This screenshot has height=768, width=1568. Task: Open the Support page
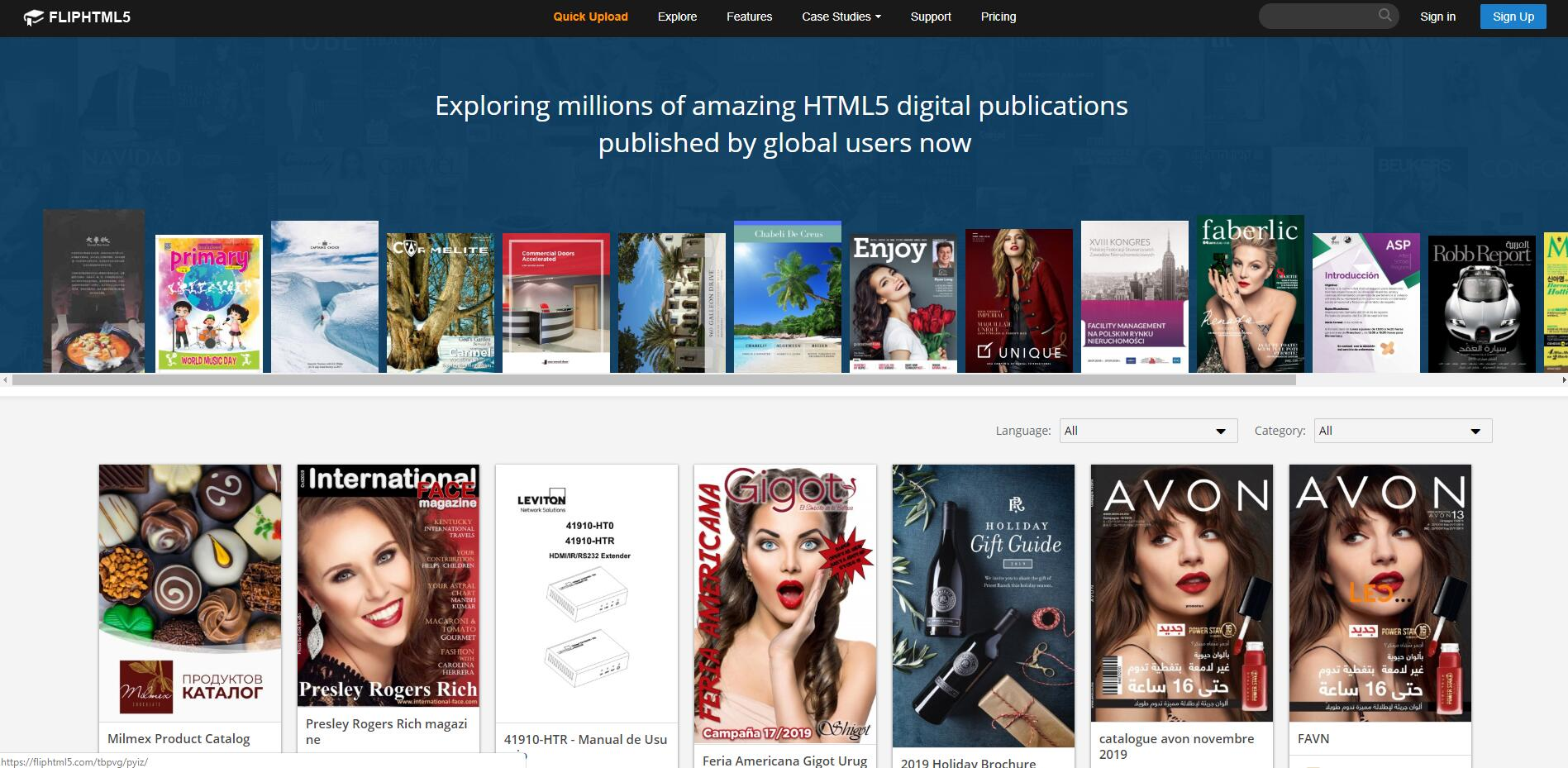pyautogui.click(x=931, y=17)
